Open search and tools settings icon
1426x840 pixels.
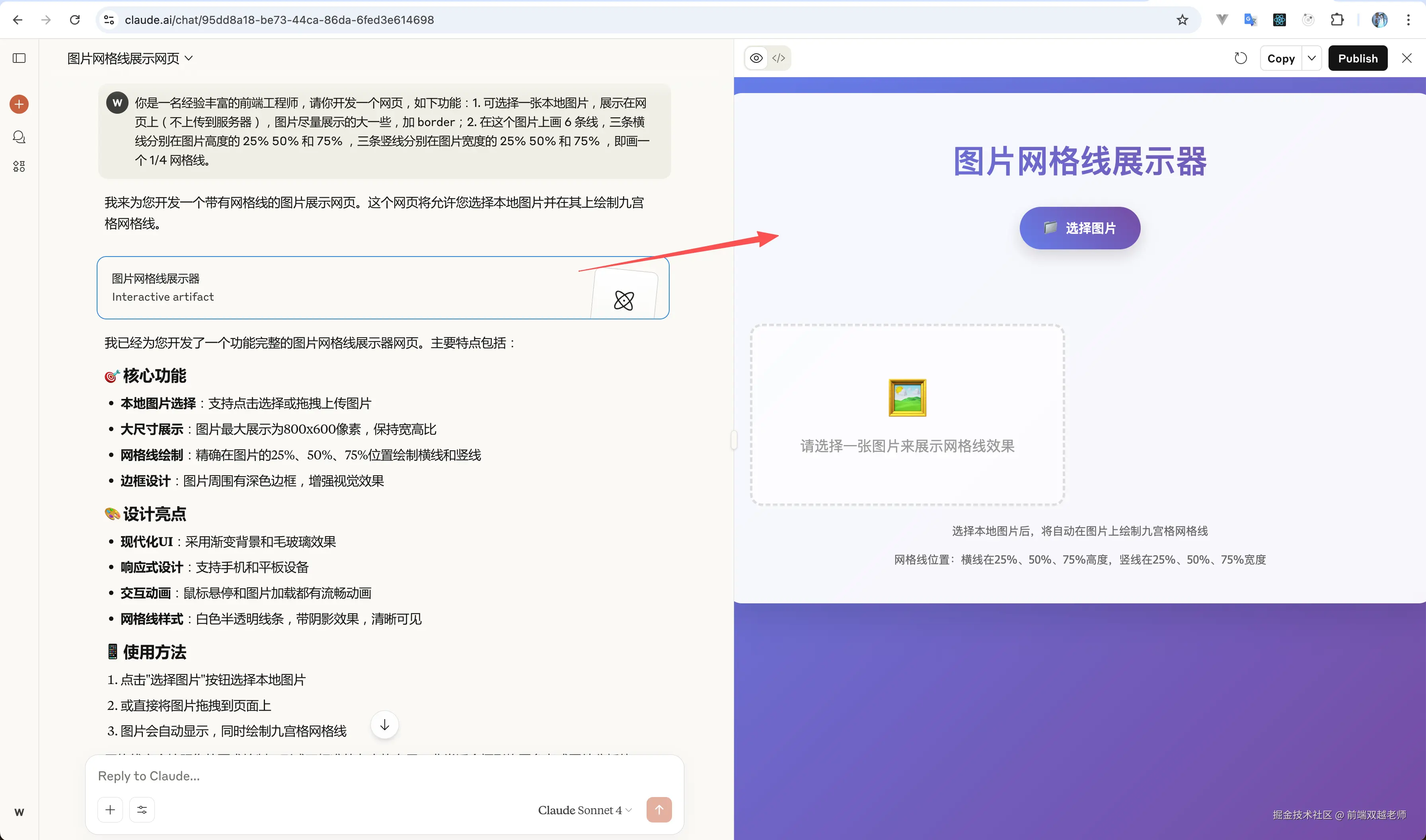(x=142, y=809)
